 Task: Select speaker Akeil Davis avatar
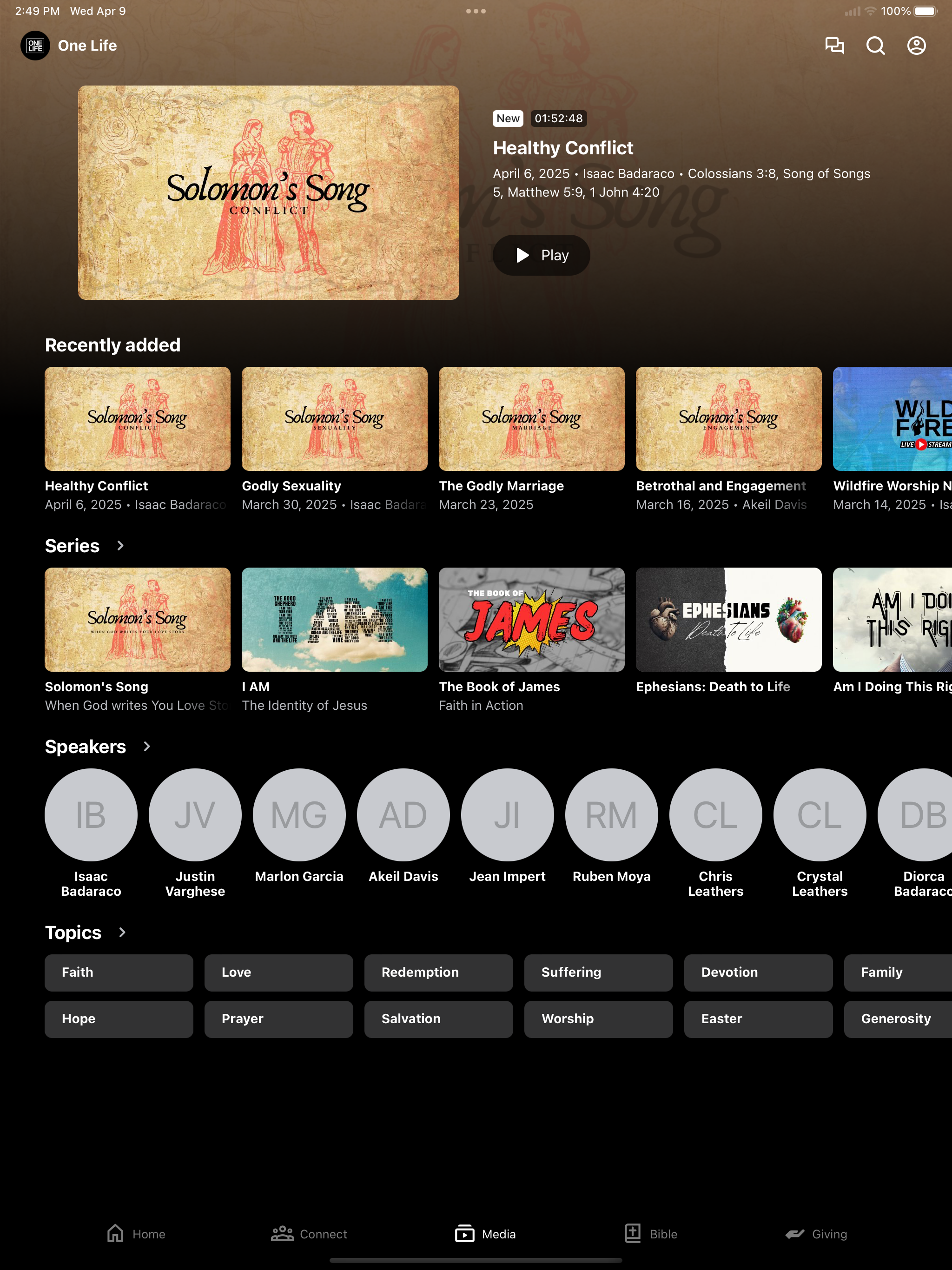click(403, 815)
